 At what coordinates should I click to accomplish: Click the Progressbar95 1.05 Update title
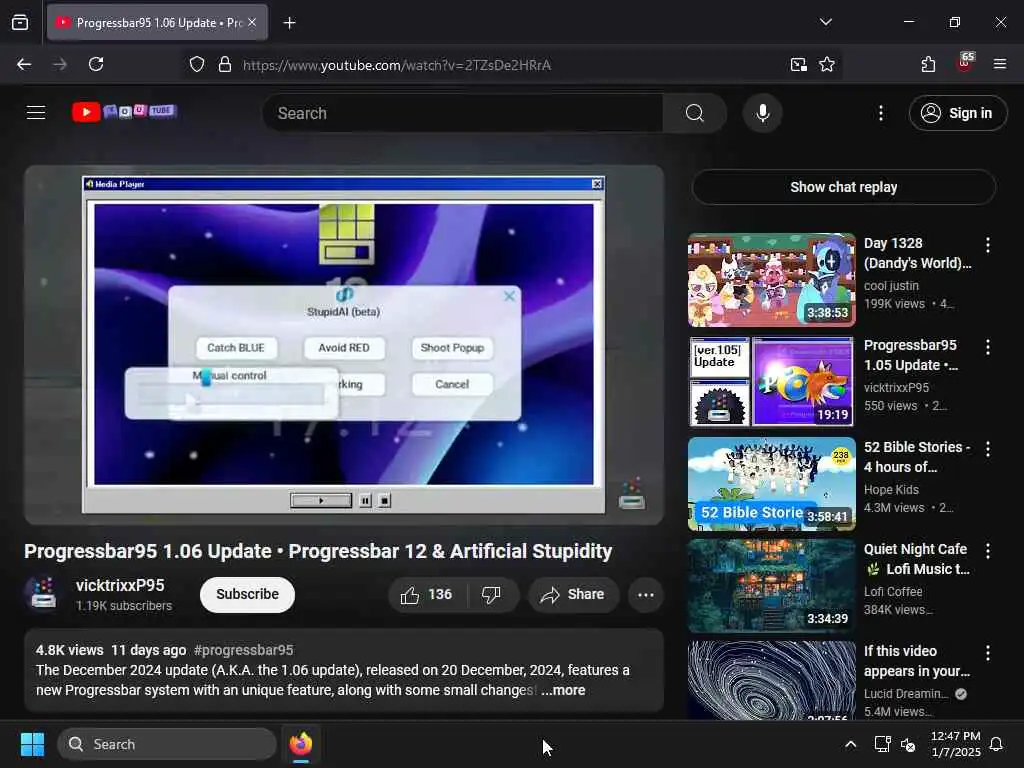tap(911, 355)
